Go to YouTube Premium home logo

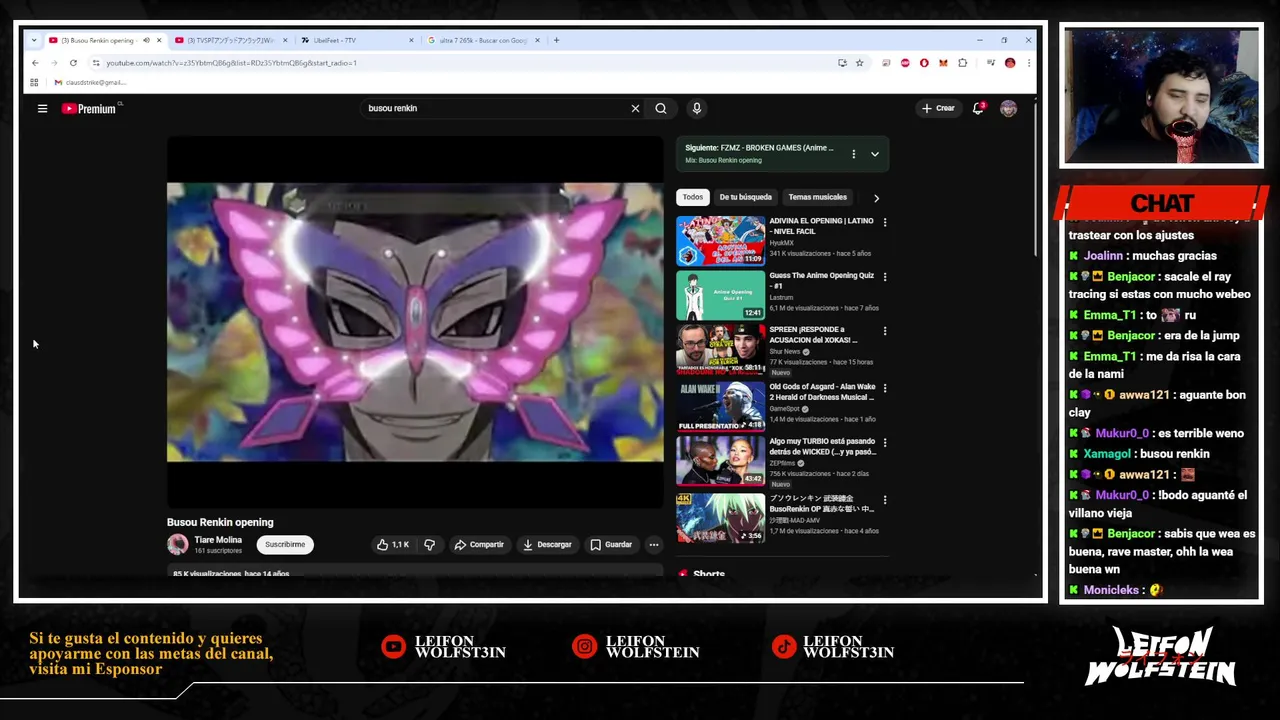(90, 108)
